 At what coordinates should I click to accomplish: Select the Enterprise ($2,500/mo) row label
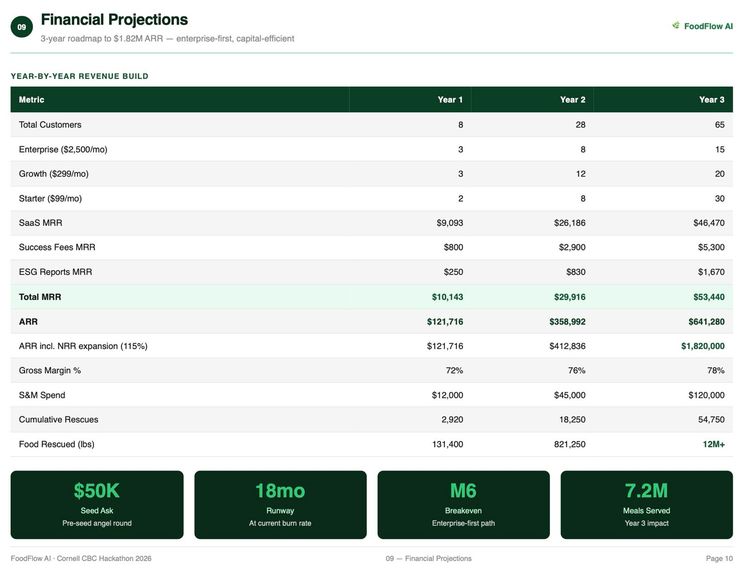point(63,150)
